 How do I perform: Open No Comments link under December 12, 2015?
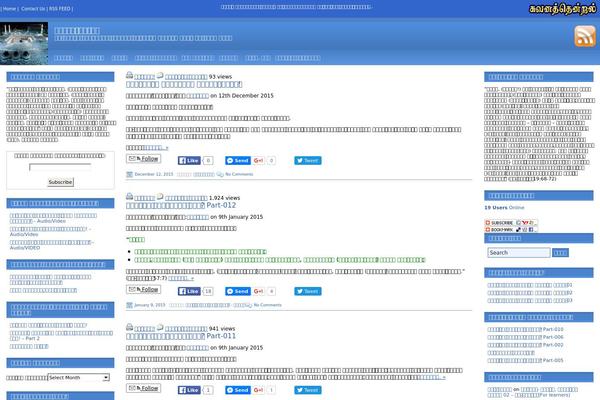[x=239, y=174]
